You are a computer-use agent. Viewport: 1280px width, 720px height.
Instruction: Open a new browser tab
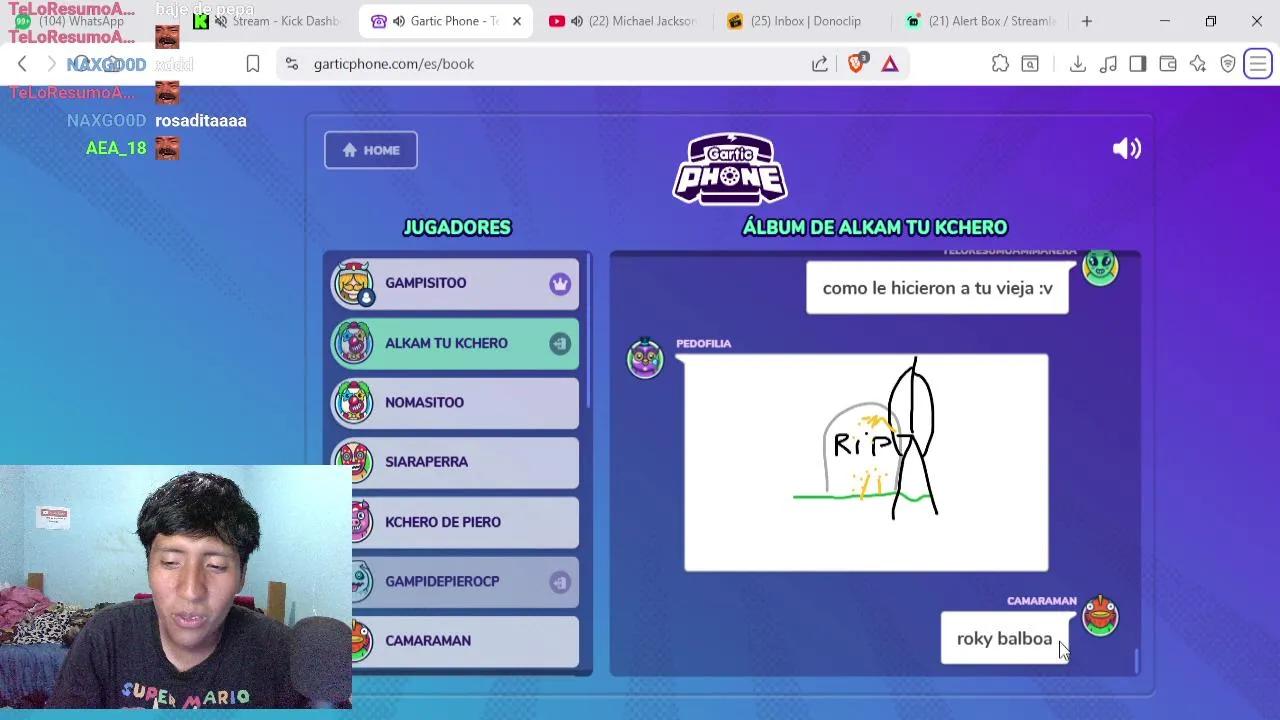1086,21
